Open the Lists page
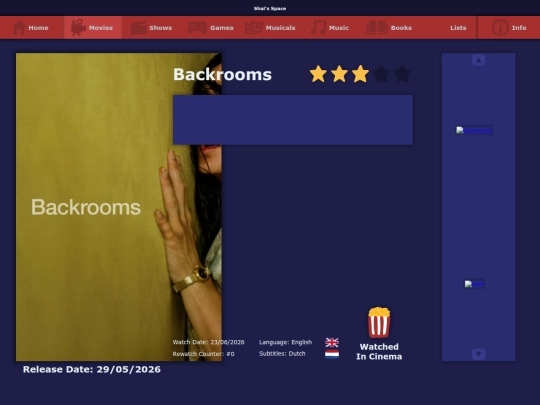 [x=458, y=28]
